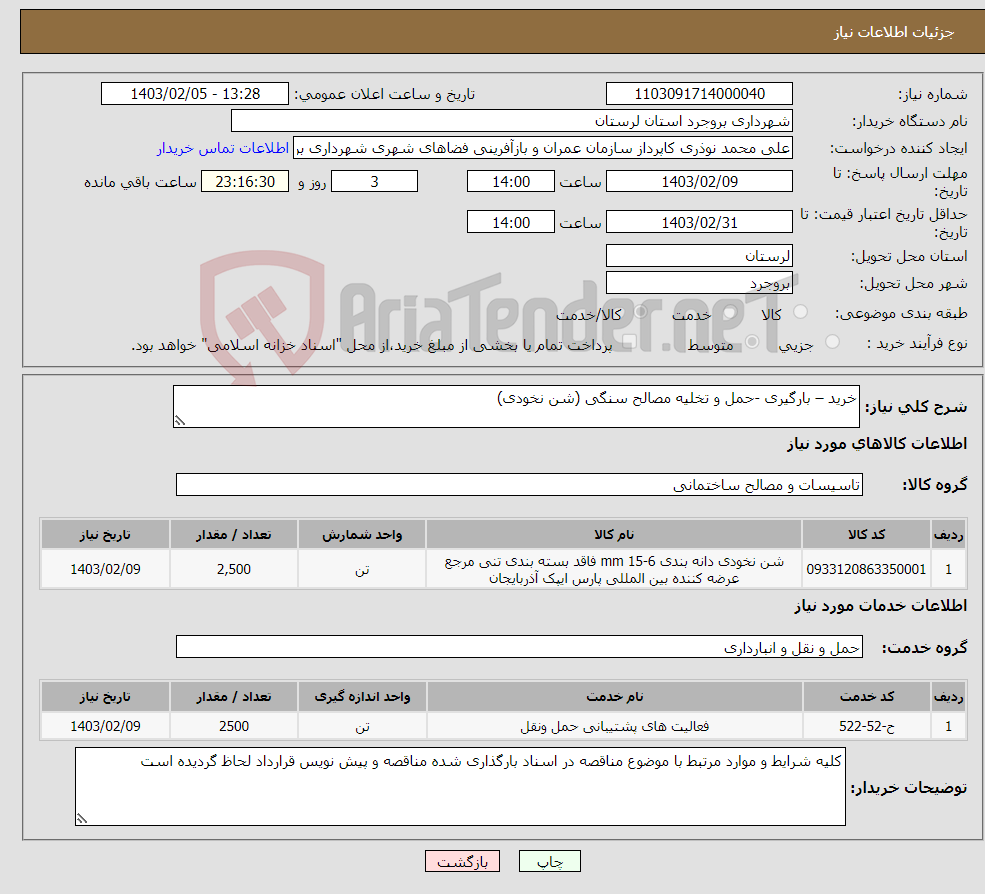Click the چاپ print button
Screen dimensions: 985x894
[x=550, y=861]
